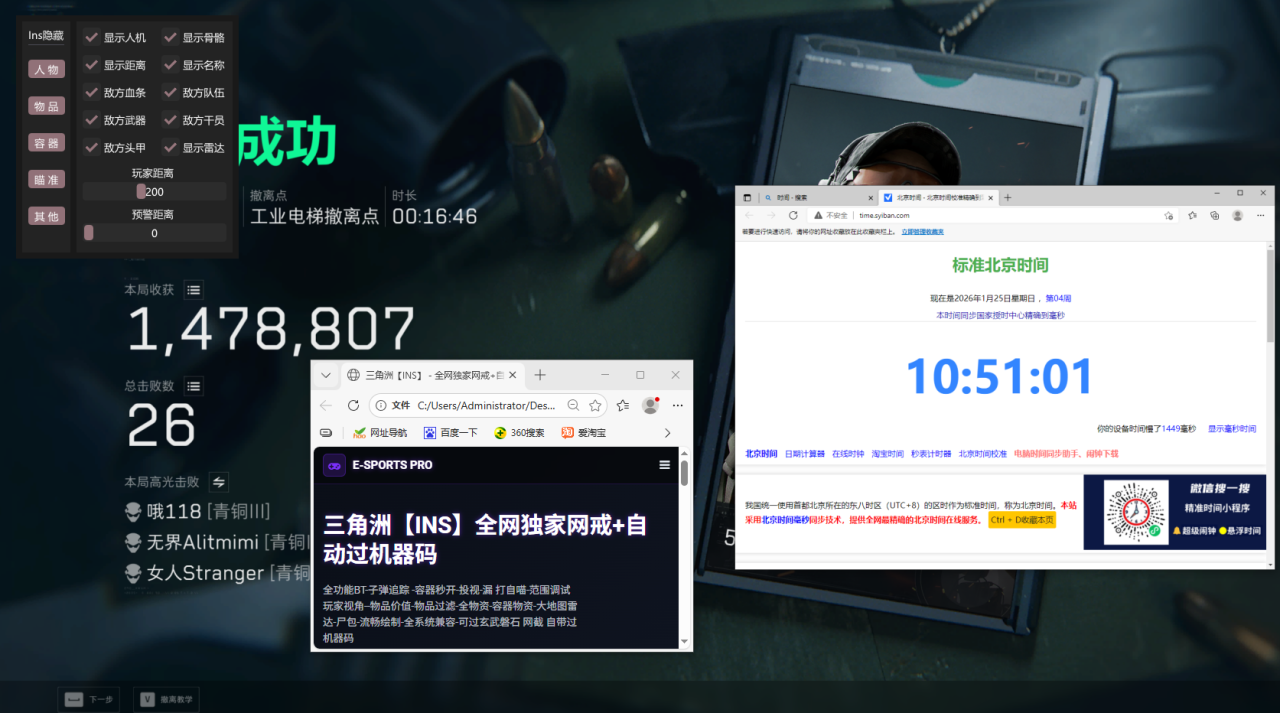The width and height of the screenshot is (1280, 713).
Task: Select the 瞄准 category in the sidebar
Action: (46, 178)
